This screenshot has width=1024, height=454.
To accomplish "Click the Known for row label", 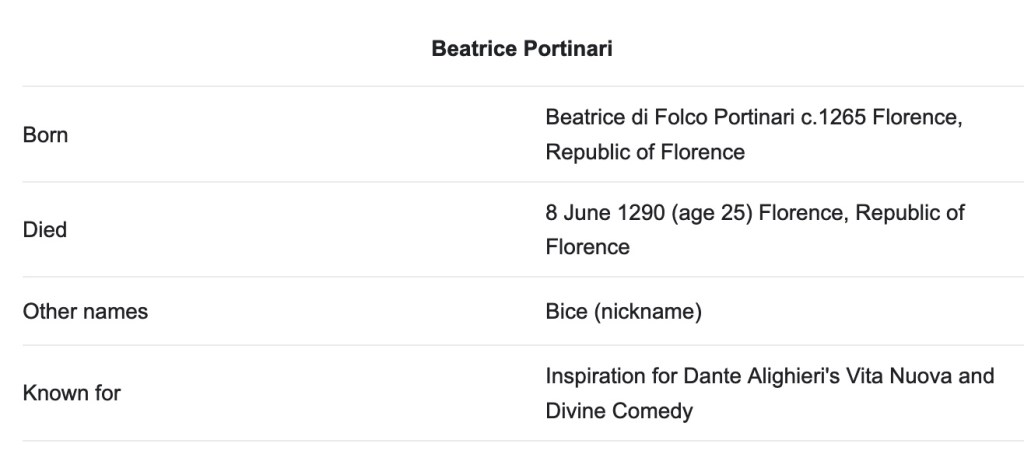I will click(71, 393).
